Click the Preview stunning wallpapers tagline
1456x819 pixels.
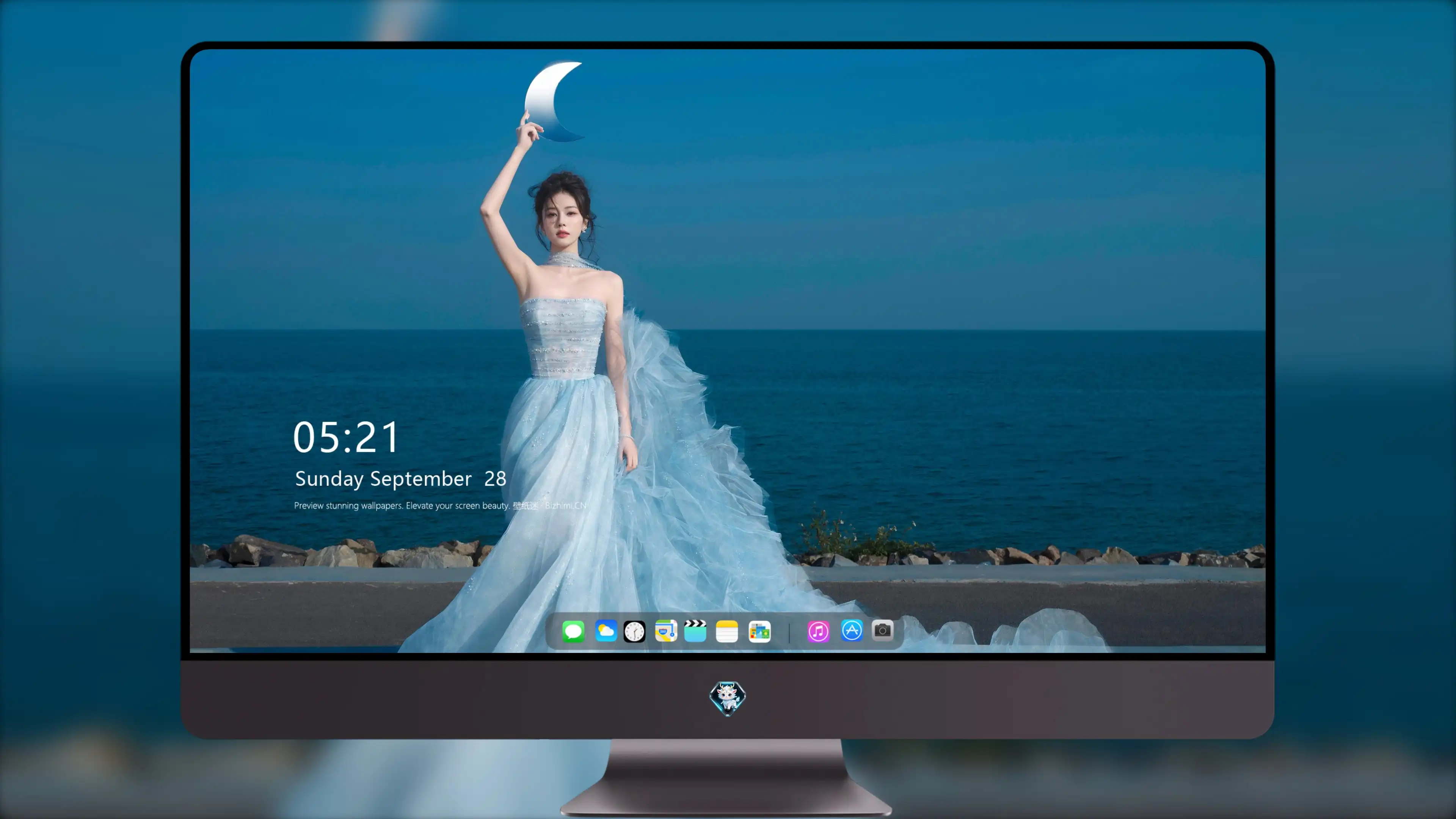pyautogui.click(x=402, y=505)
